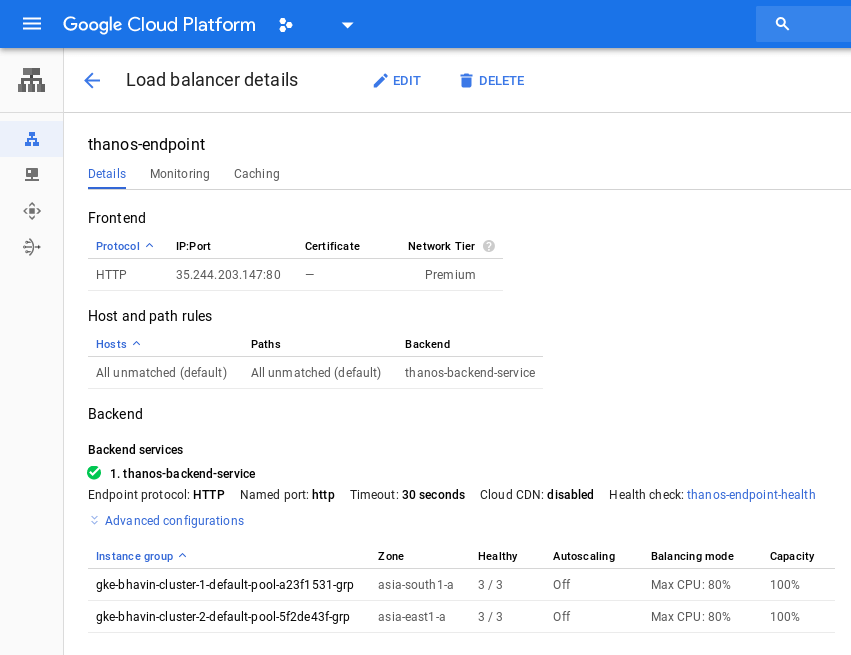Switch to the Monitoring tab
This screenshot has height=655, width=851.
tap(180, 174)
